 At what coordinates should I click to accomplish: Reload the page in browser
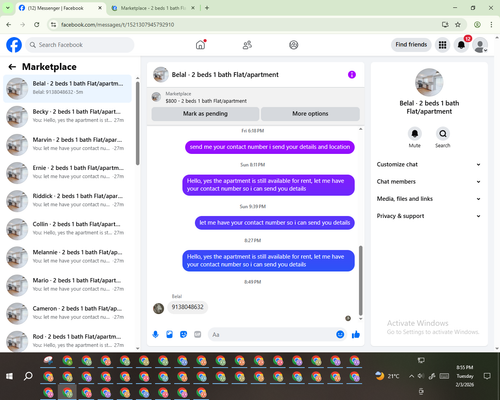37,25
